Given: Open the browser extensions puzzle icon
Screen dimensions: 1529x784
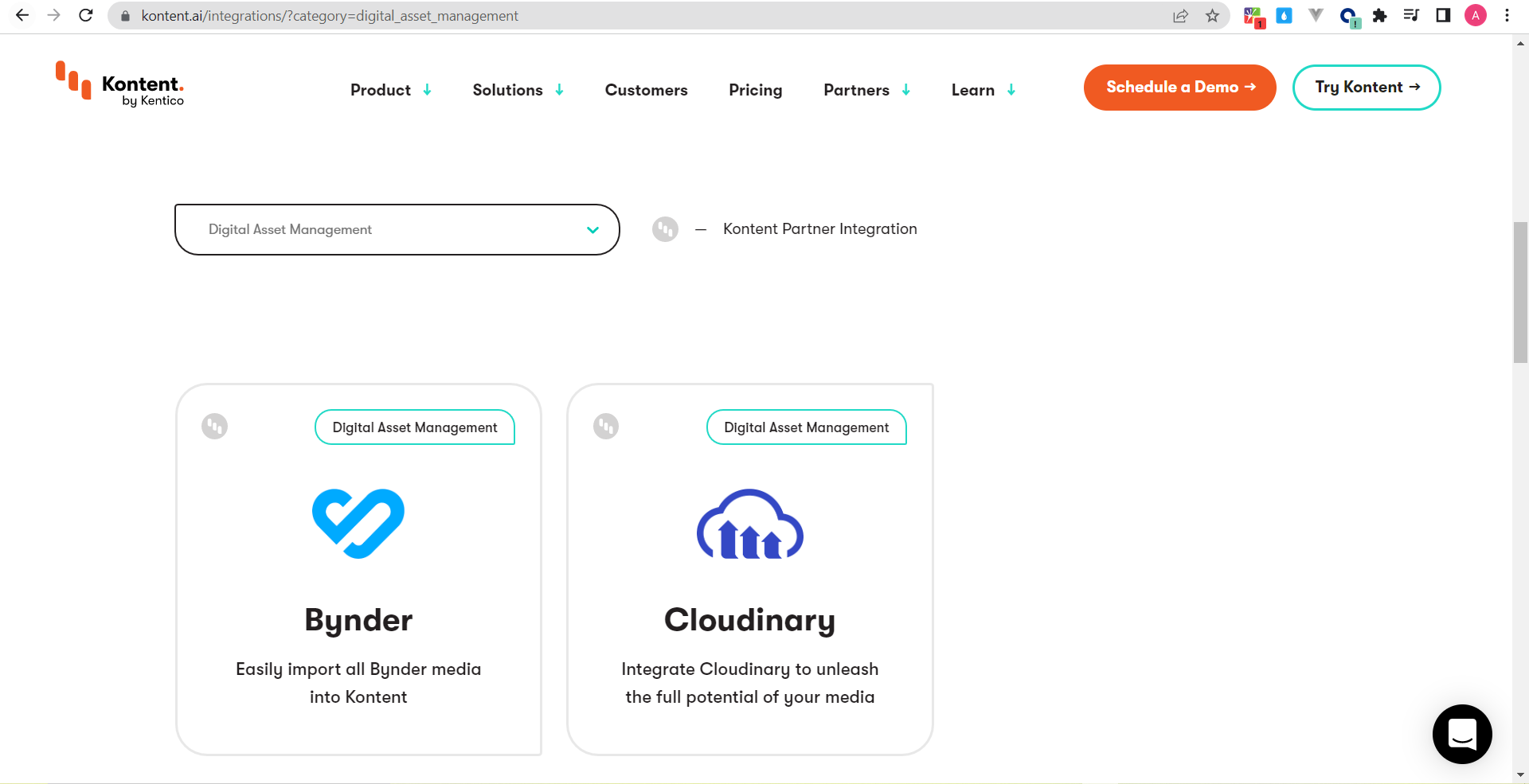Looking at the screenshot, I should point(1380,15).
